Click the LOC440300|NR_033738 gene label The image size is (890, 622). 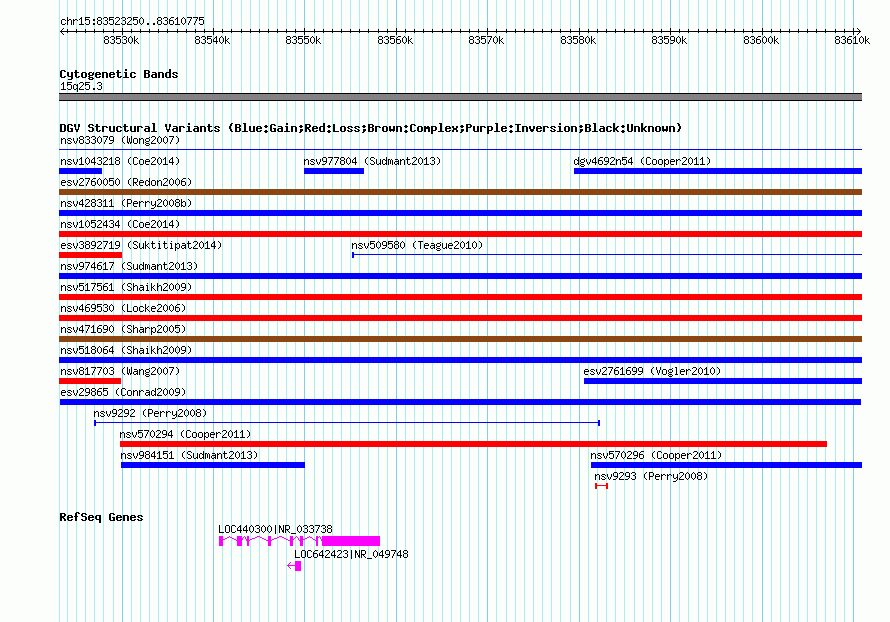(275, 529)
